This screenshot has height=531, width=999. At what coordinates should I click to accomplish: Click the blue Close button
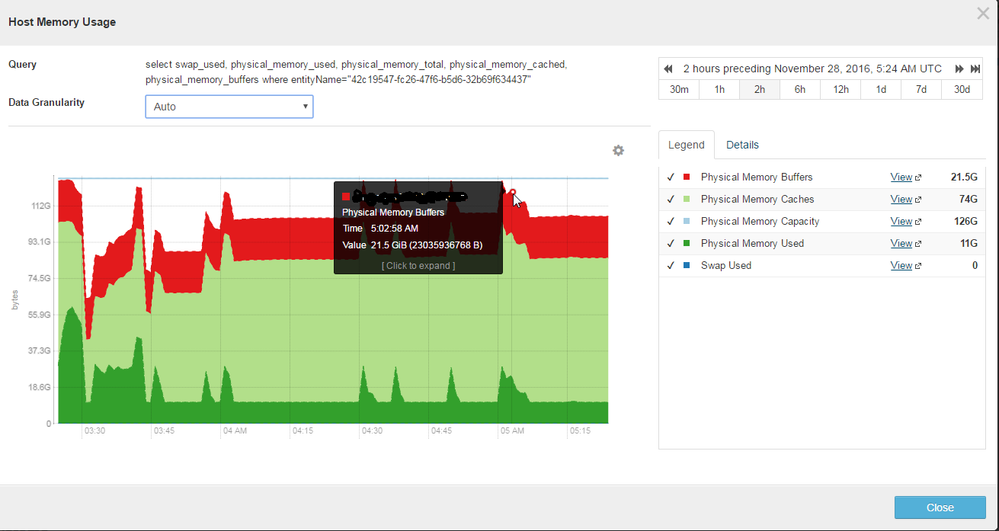tap(940, 507)
